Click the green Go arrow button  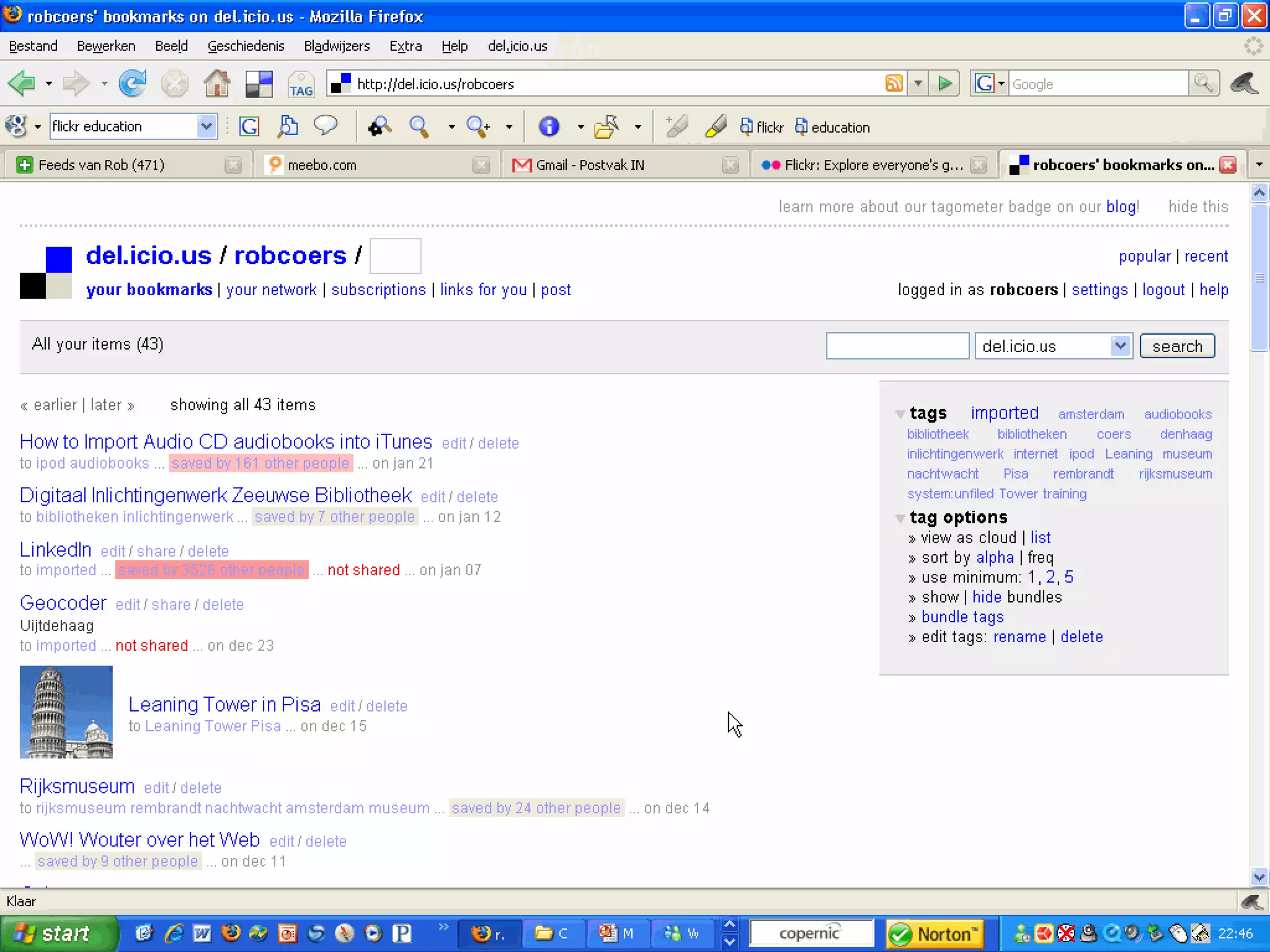click(x=944, y=83)
